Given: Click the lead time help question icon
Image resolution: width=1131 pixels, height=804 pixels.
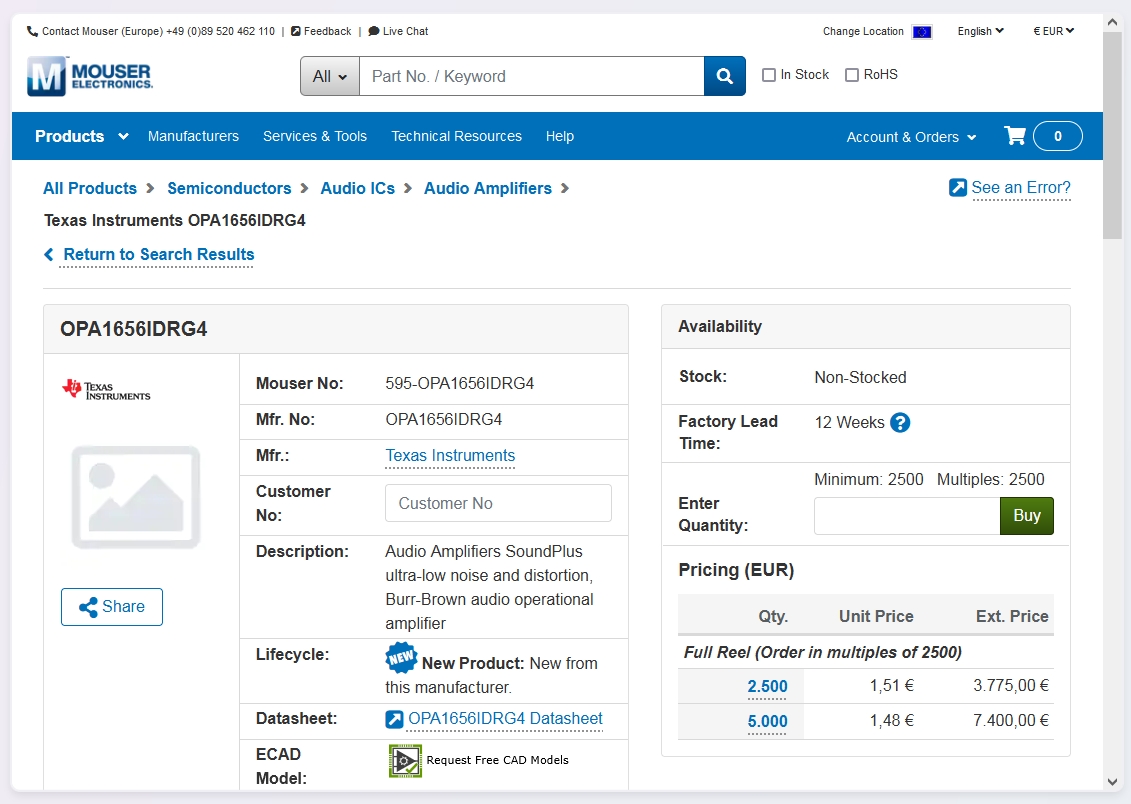Looking at the screenshot, I should tap(900, 422).
